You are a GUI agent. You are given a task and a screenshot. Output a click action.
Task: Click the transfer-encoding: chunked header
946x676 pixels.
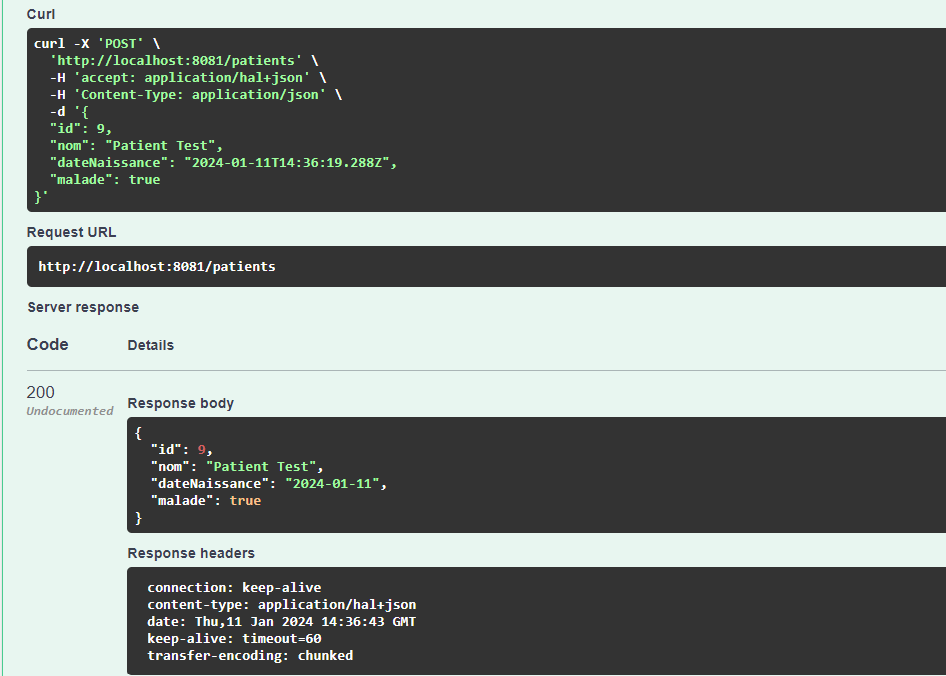click(x=250, y=655)
